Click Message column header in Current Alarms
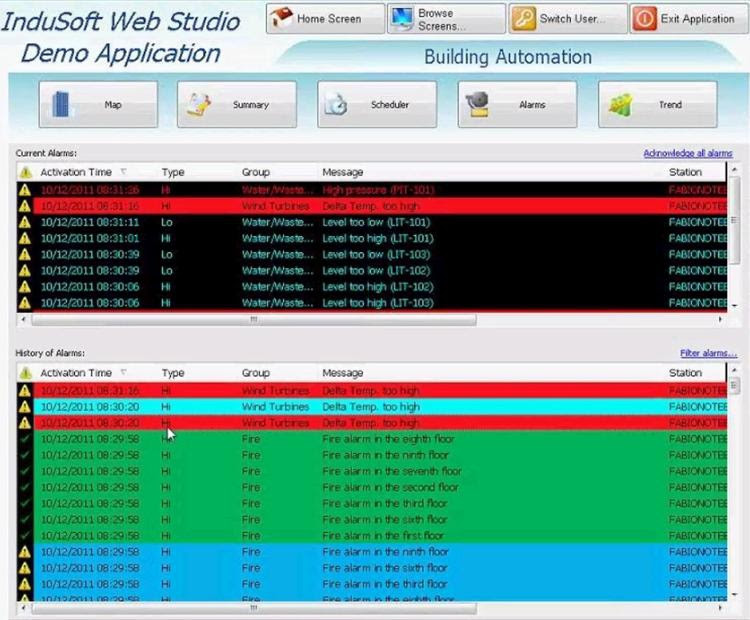Screen dimensions: 750x620 pos(342,172)
